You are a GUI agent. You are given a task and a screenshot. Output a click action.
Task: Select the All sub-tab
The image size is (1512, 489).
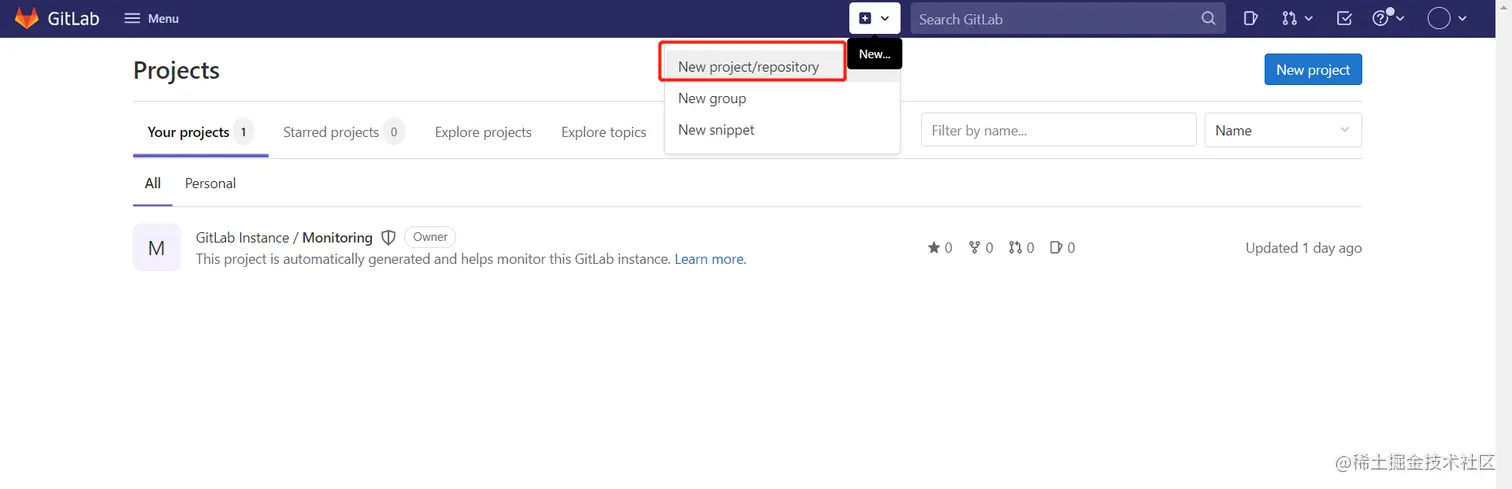pos(153,183)
